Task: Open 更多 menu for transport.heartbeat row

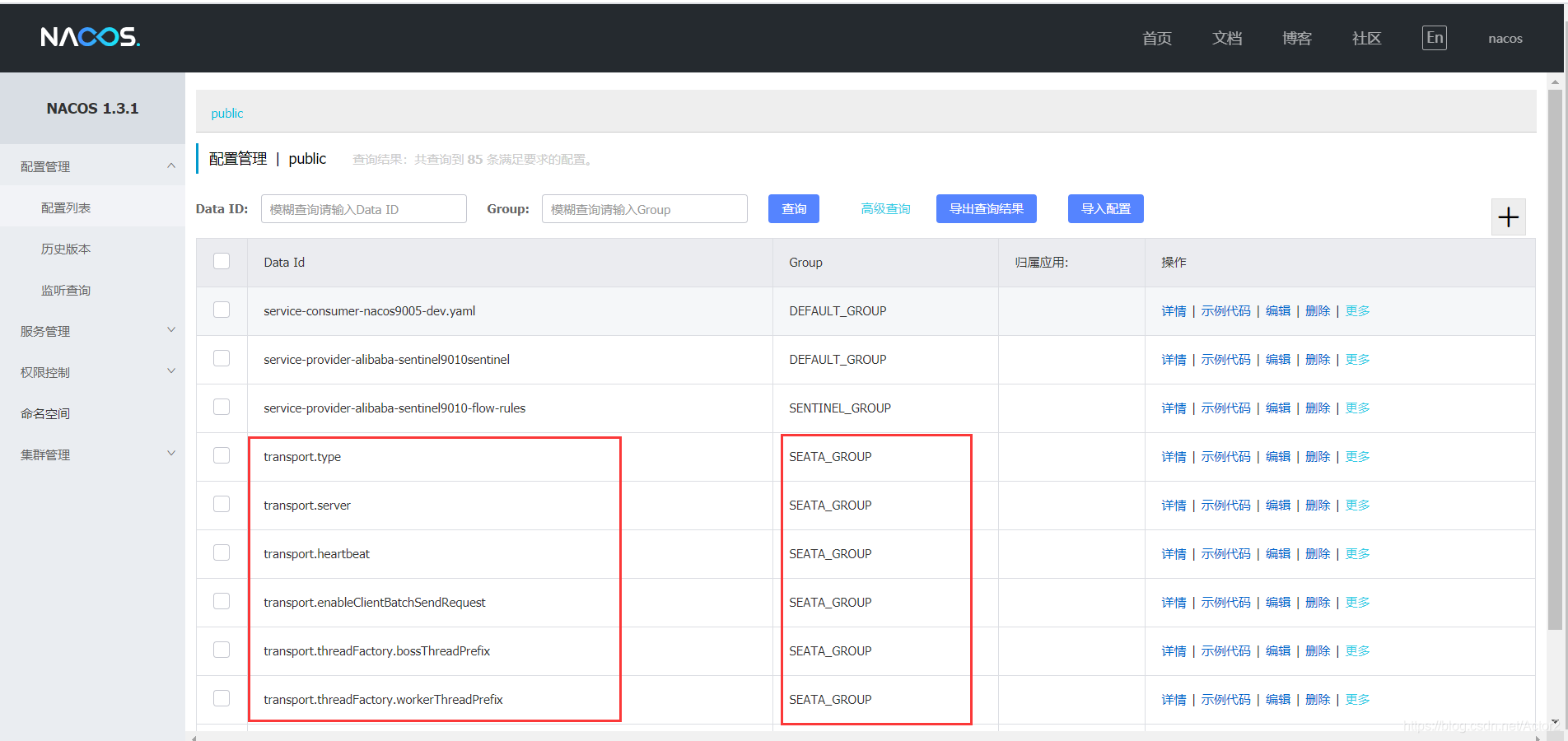Action: pos(1357,554)
